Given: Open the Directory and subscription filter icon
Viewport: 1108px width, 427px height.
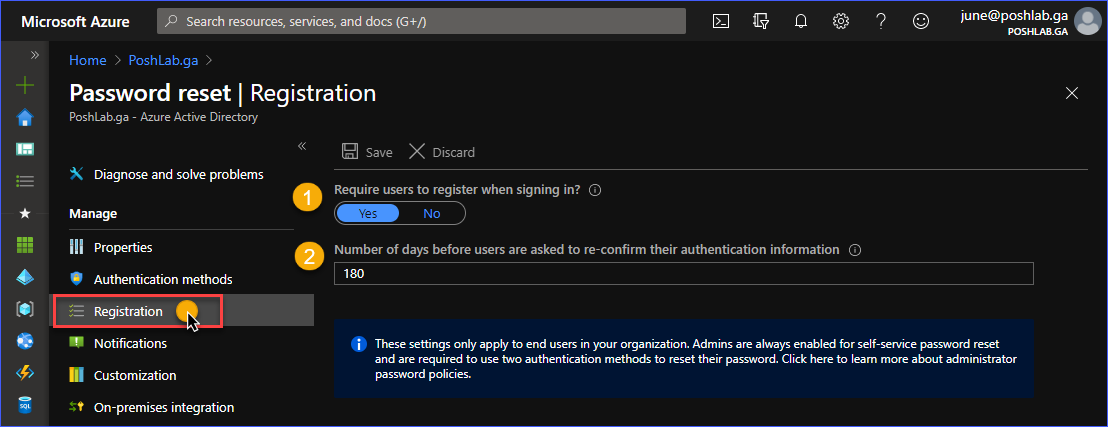Looking at the screenshot, I should click(761, 21).
